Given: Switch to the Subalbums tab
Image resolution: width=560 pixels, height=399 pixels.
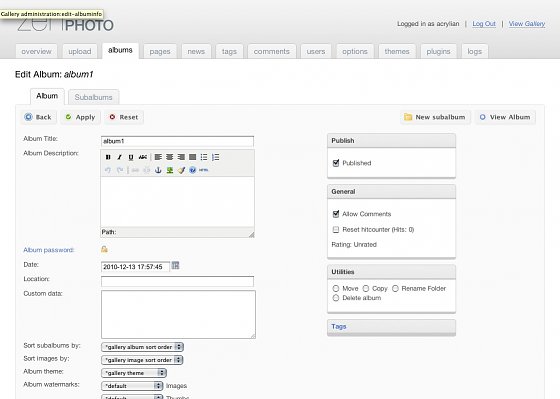Looking at the screenshot, I should (94, 97).
